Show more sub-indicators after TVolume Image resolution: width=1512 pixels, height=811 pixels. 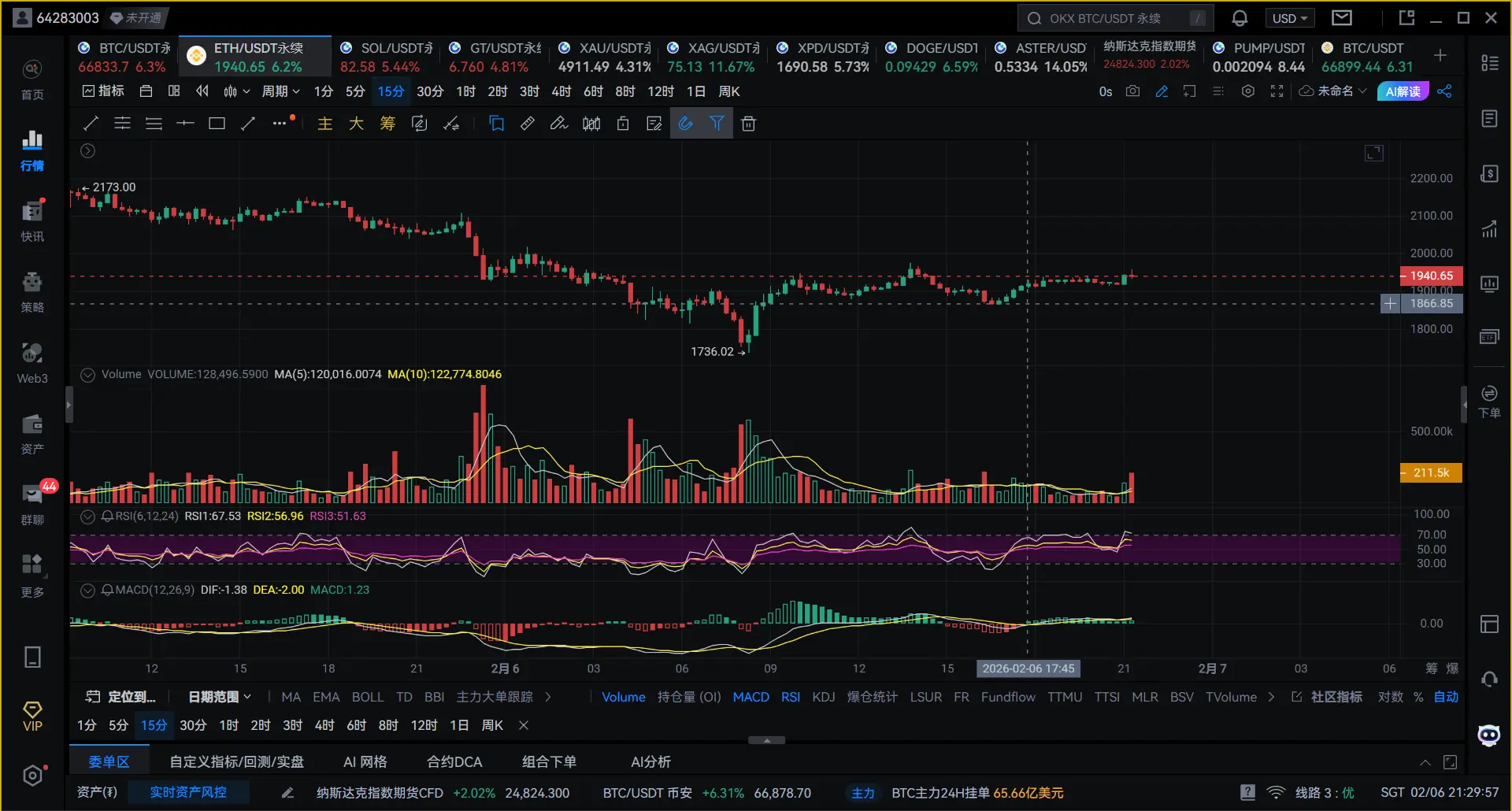coord(1271,697)
